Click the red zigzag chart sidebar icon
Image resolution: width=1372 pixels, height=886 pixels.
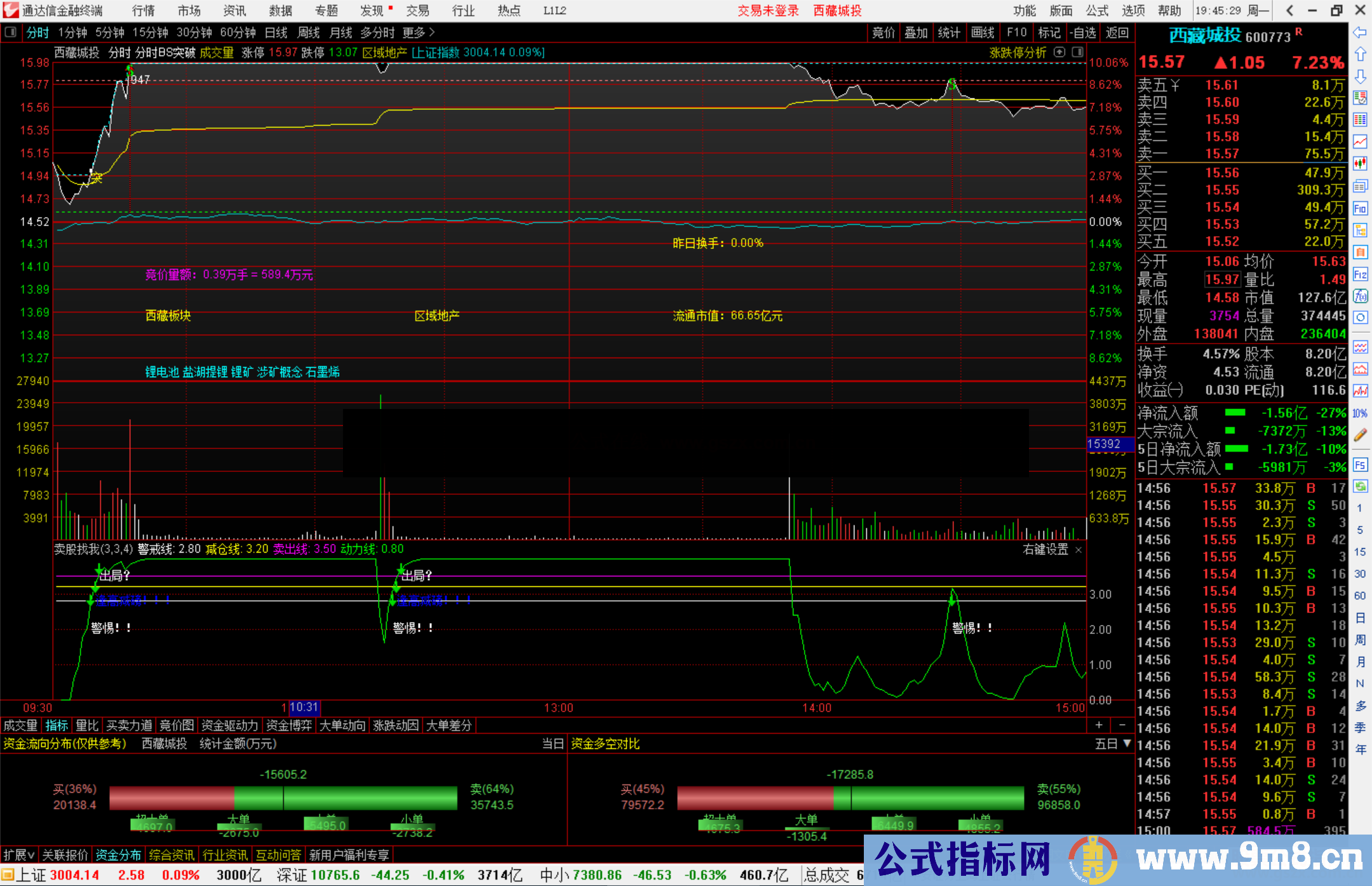pos(1360,391)
